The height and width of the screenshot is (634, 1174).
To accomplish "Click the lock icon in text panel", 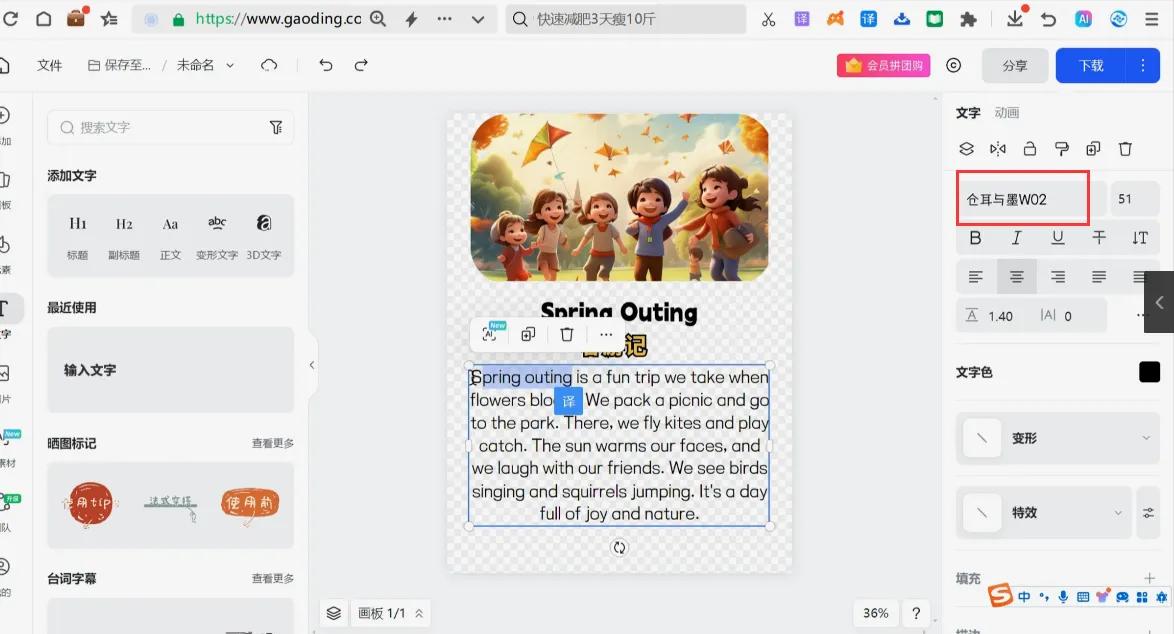I will tap(1029, 149).
